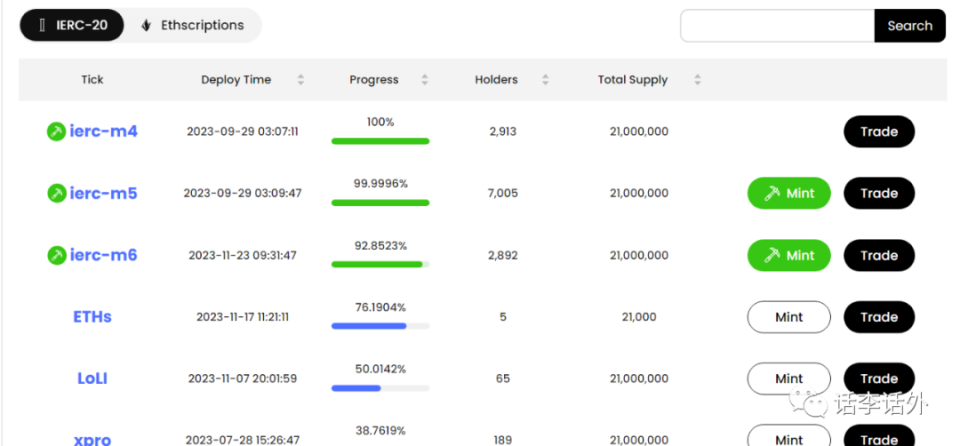Sort by Deploy Time arrows
This screenshot has height=446, width=960.
(301, 80)
